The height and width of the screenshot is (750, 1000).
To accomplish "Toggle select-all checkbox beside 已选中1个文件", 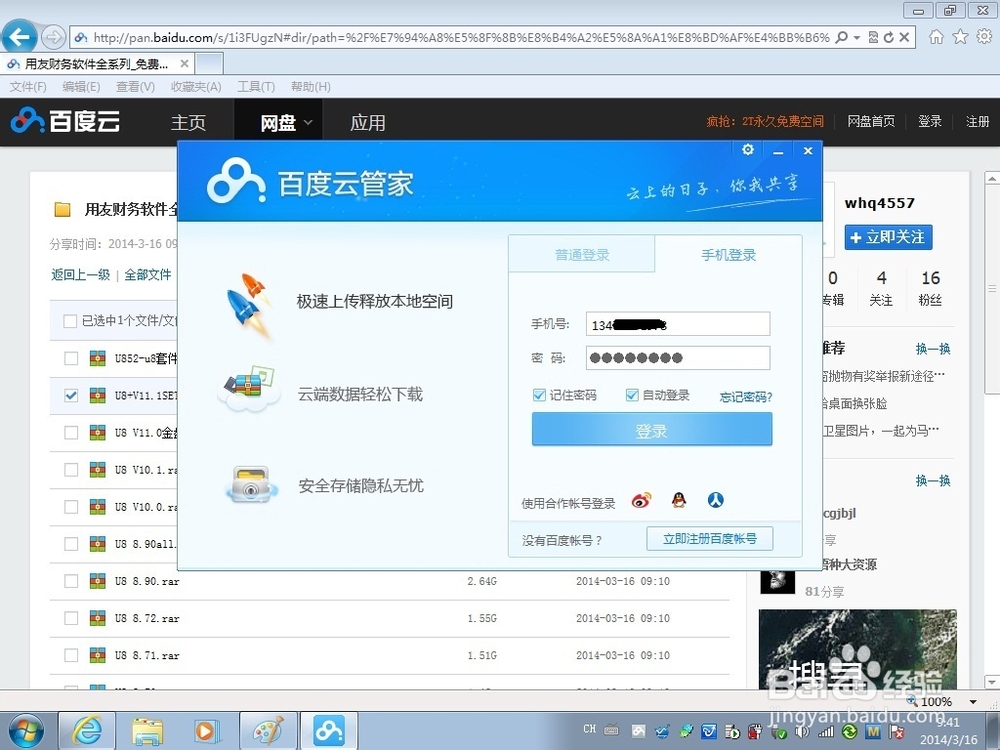I will 70,321.
